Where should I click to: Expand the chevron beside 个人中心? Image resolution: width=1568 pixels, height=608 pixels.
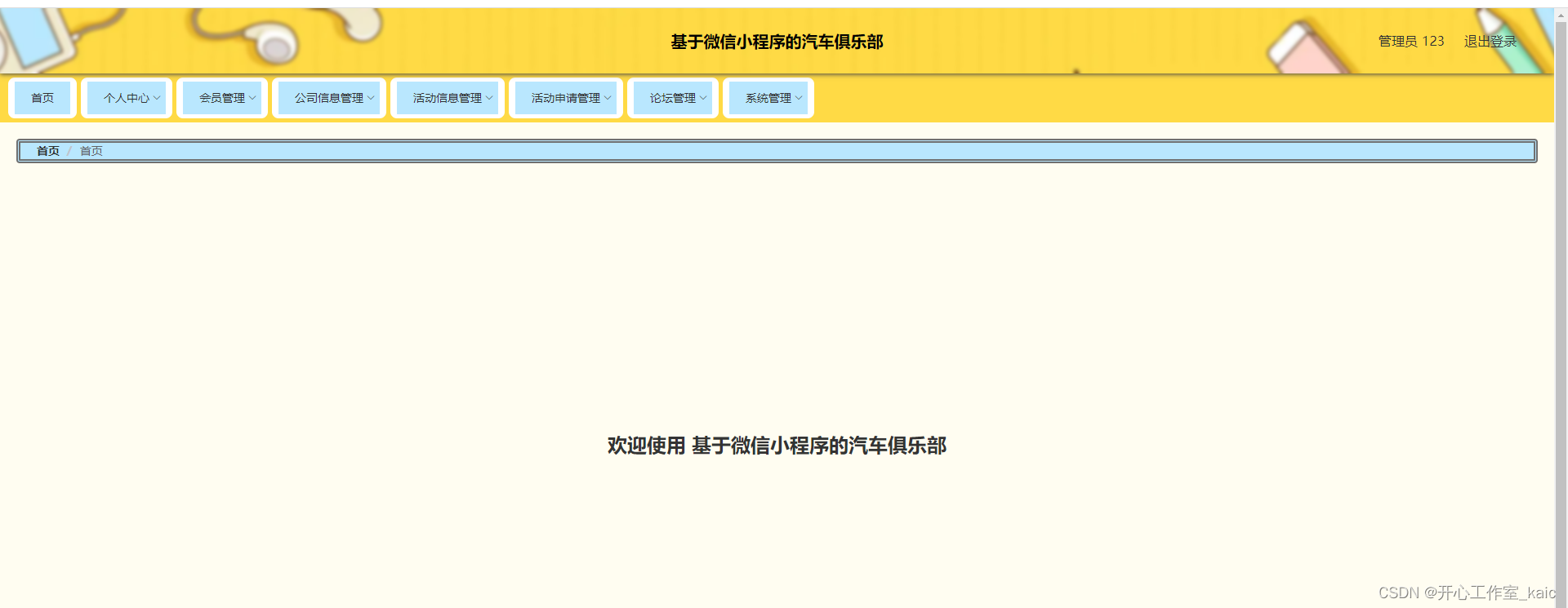157,98
